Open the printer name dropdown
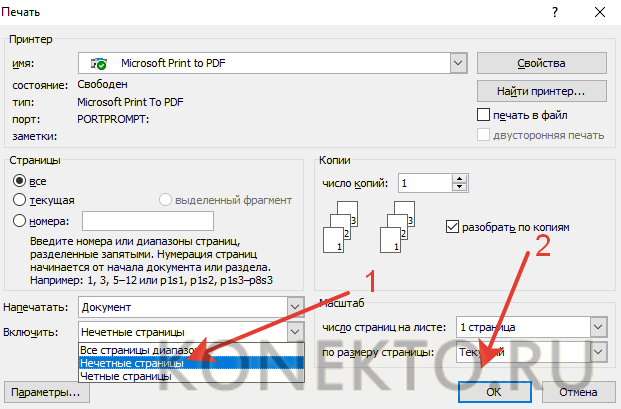 [459, 63]
